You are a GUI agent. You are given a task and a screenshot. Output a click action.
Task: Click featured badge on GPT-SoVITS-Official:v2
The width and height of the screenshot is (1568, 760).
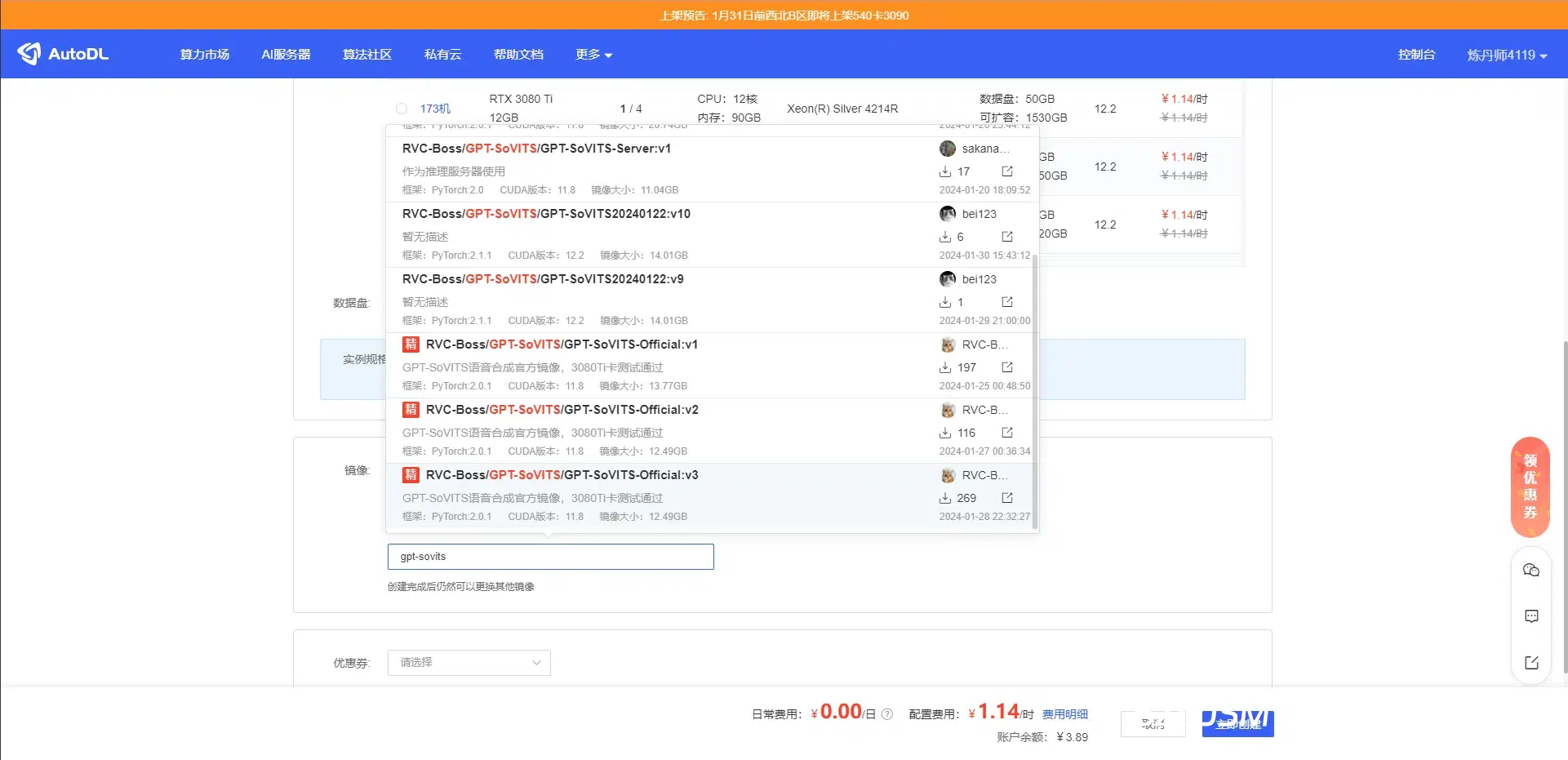(411, 410)
